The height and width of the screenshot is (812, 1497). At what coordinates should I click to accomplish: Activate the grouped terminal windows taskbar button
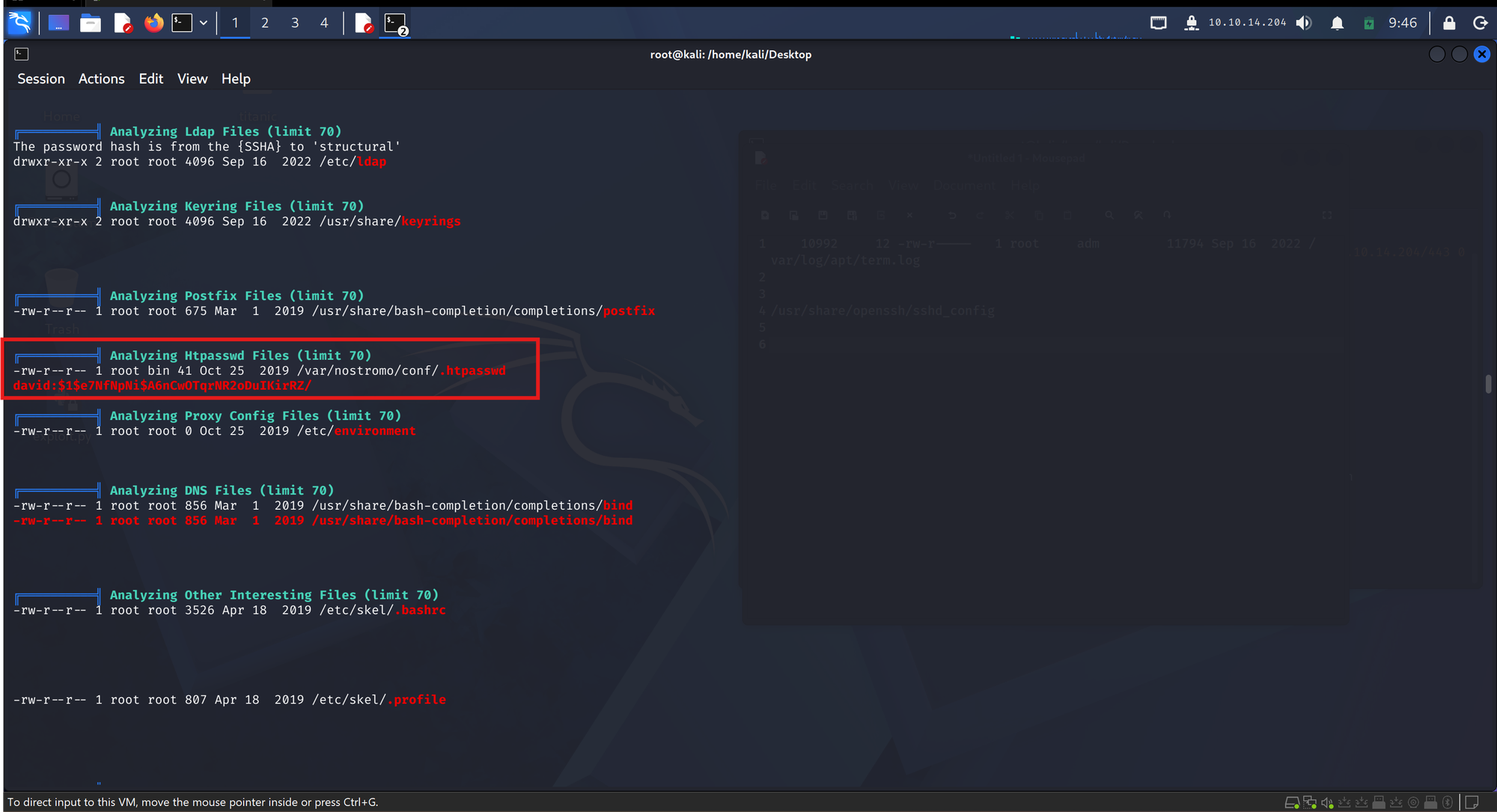(395, 23)
